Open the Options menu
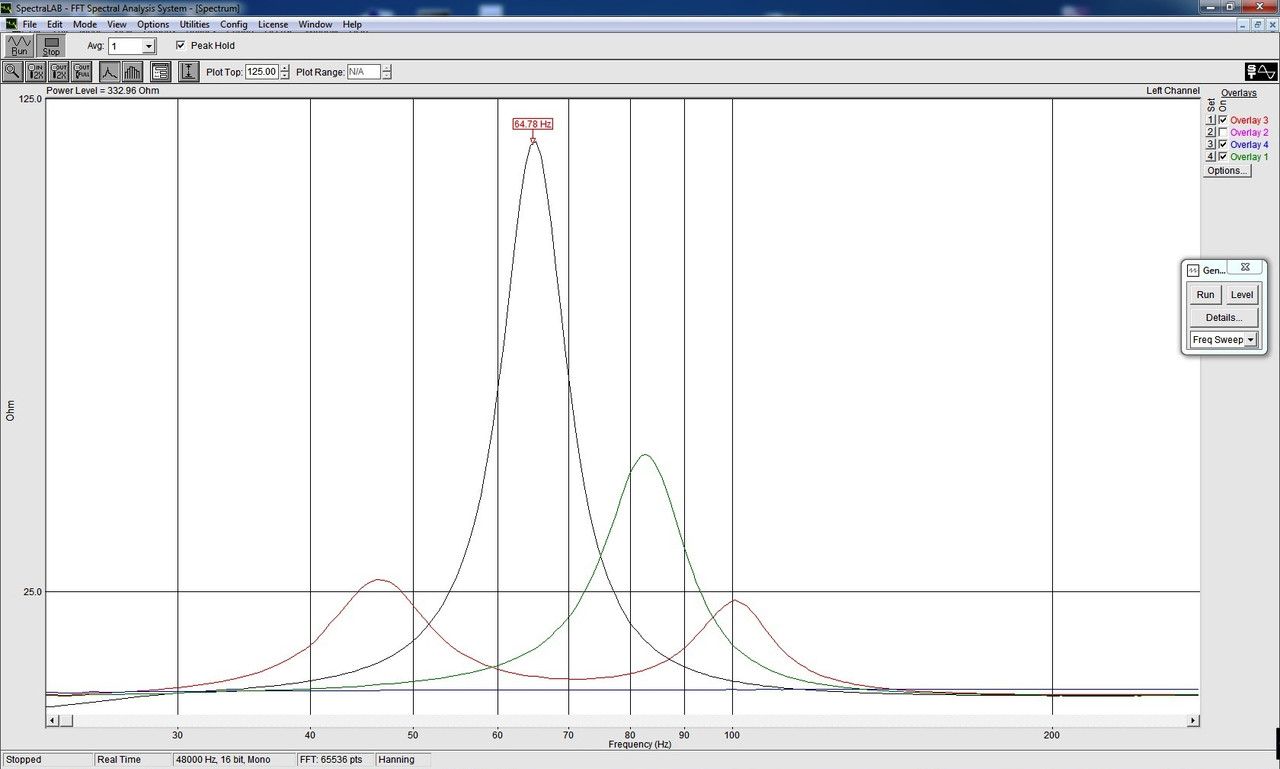Viewport: 1280px width, 769px height. tap(153, 24)
